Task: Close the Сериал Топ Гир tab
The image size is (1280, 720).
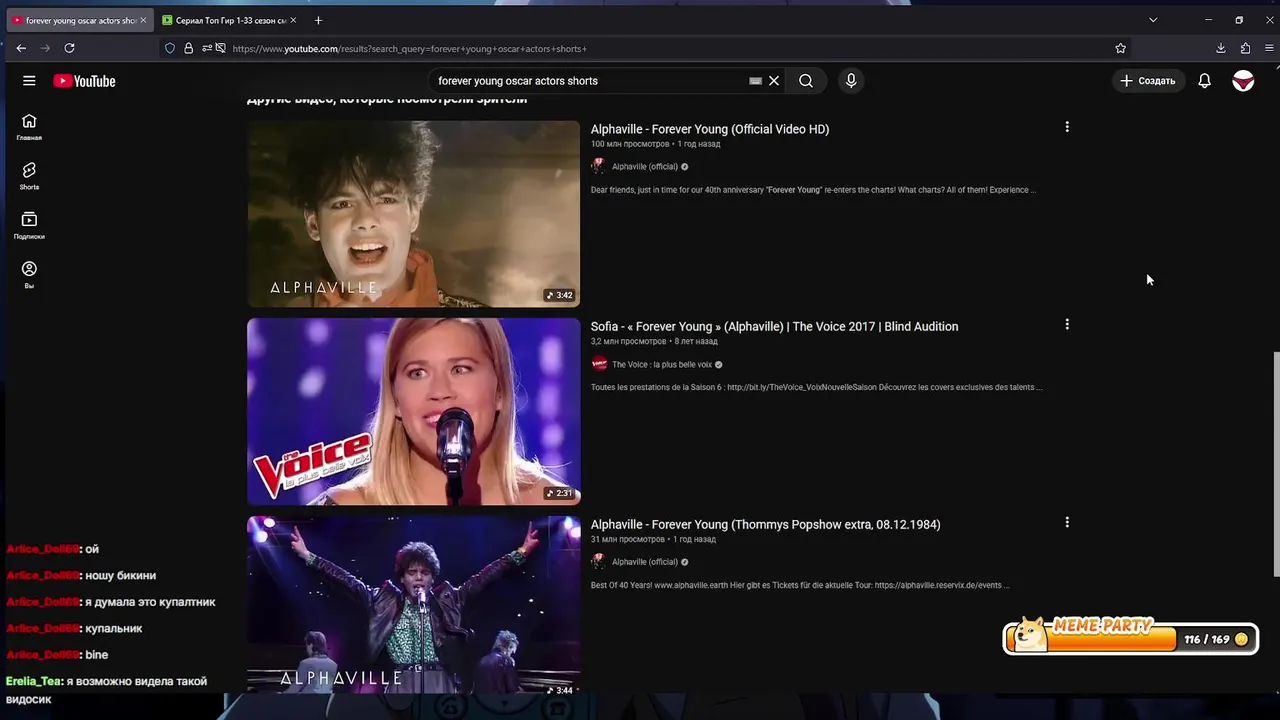Action: coord(294,20)
